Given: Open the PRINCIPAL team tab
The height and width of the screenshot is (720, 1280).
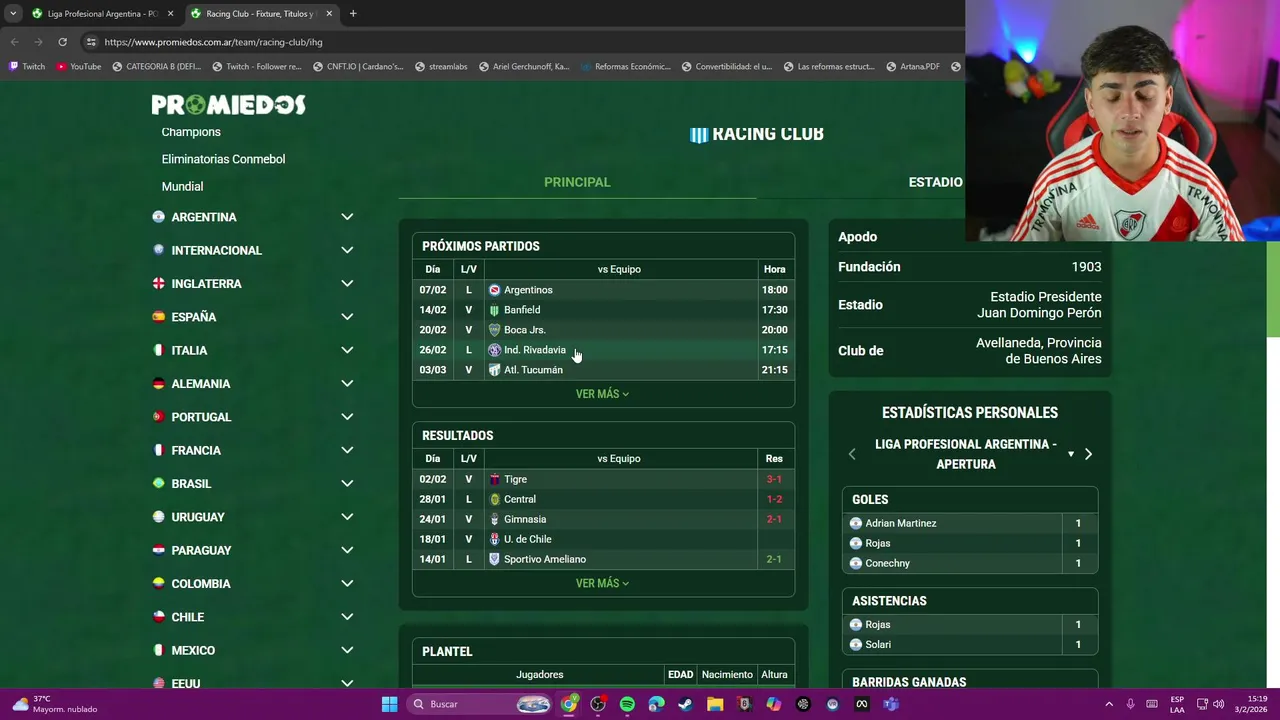Looking at the screenshot, I should point(577,182).
